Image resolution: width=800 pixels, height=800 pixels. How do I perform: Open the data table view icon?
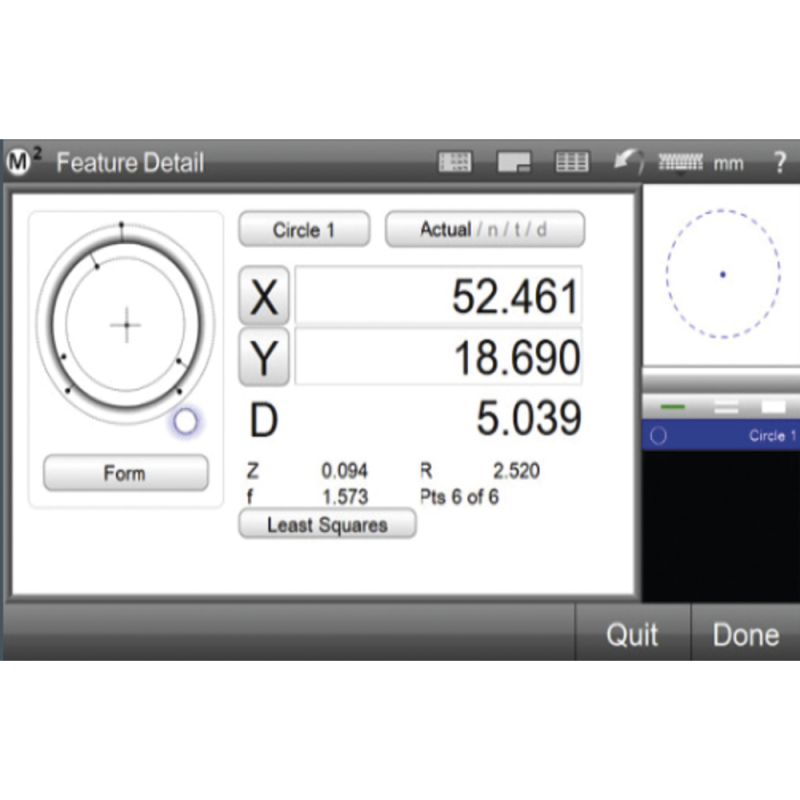[572, 163]
